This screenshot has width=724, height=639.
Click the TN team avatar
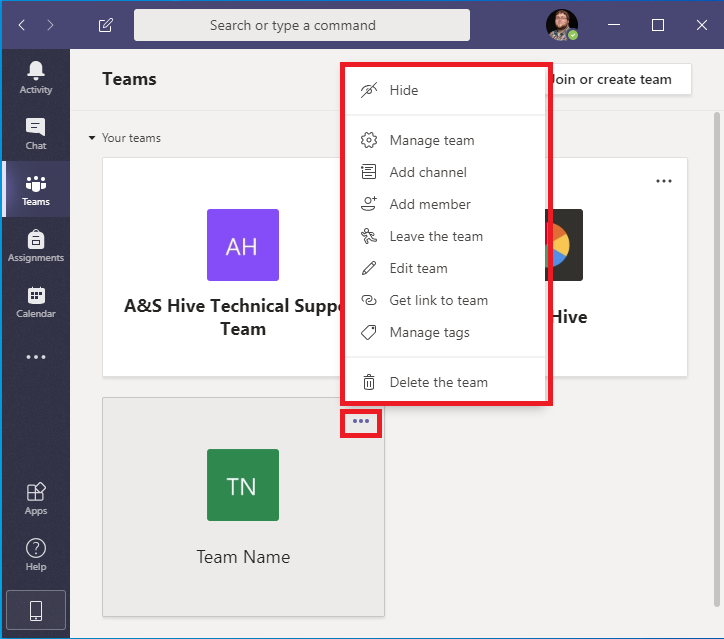click(243, 485)
